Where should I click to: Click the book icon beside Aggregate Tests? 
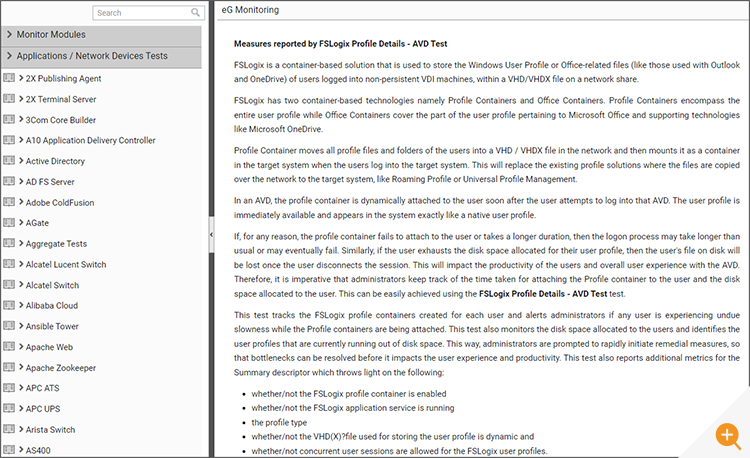point(9,243)
